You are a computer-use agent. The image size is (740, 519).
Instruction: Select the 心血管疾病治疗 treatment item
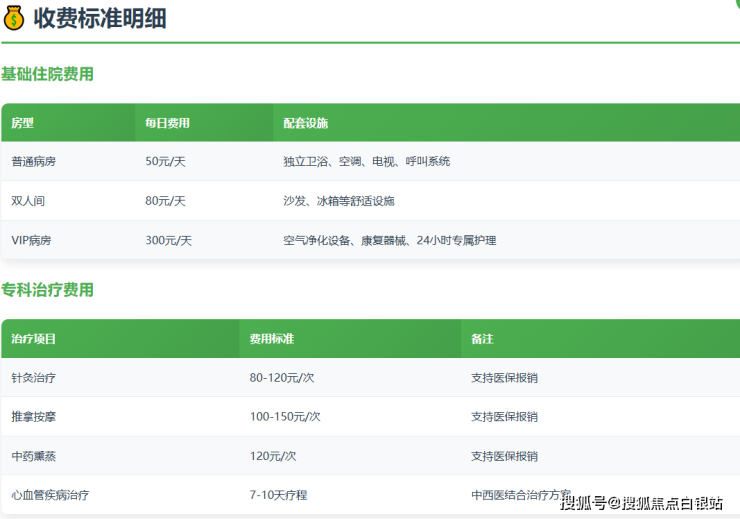coord(52,495)
